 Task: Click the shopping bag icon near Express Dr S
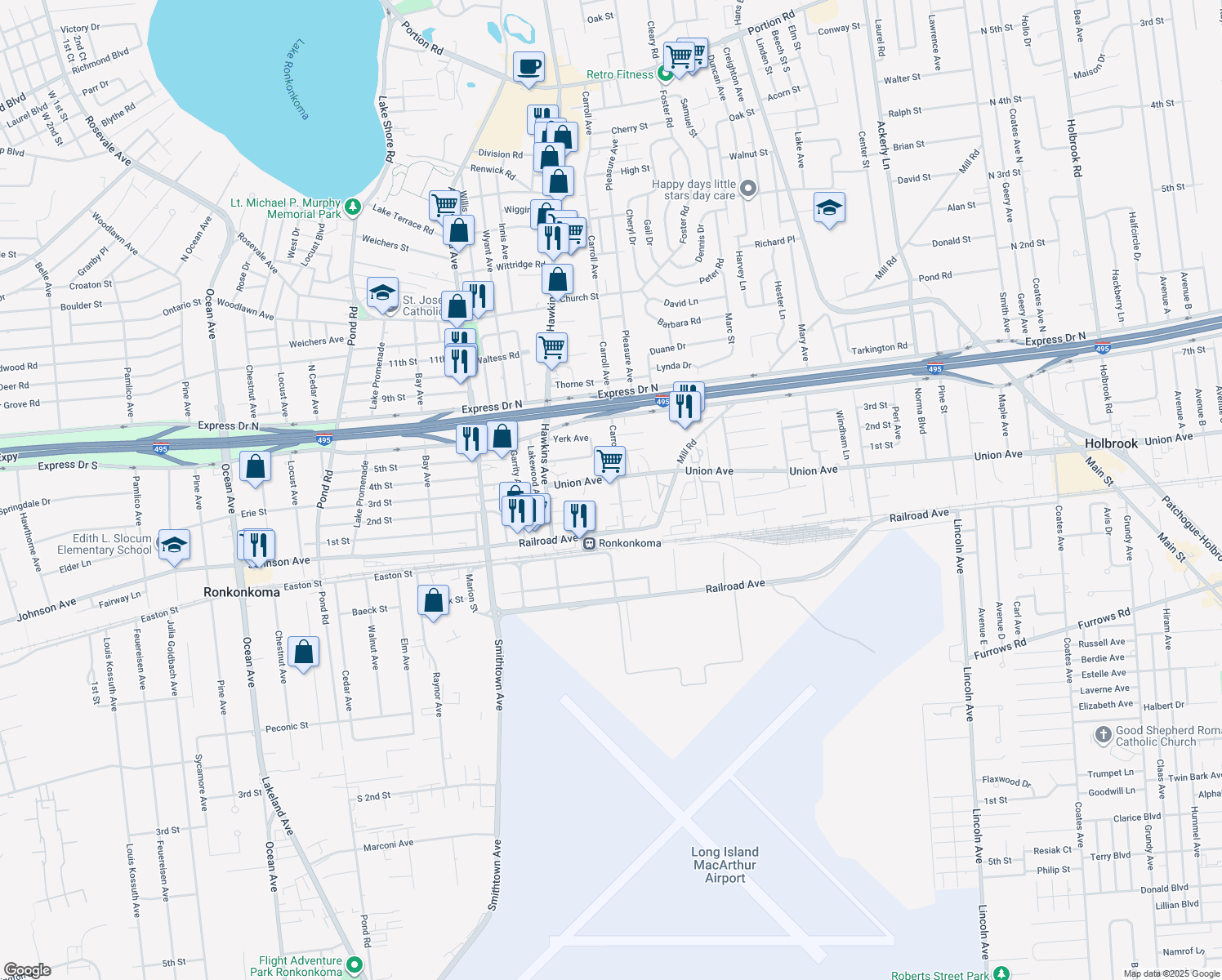click(x=255, y=467)
